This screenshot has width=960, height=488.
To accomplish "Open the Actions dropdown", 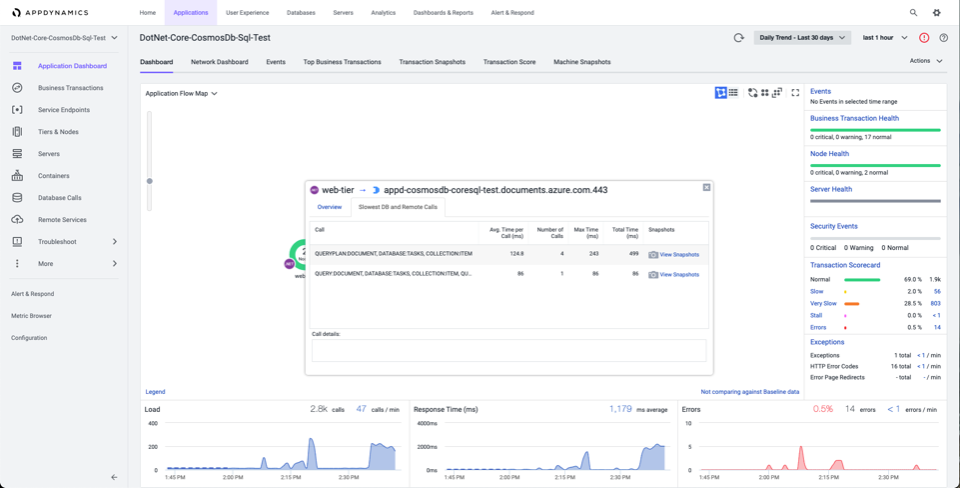I will point(926,61).
